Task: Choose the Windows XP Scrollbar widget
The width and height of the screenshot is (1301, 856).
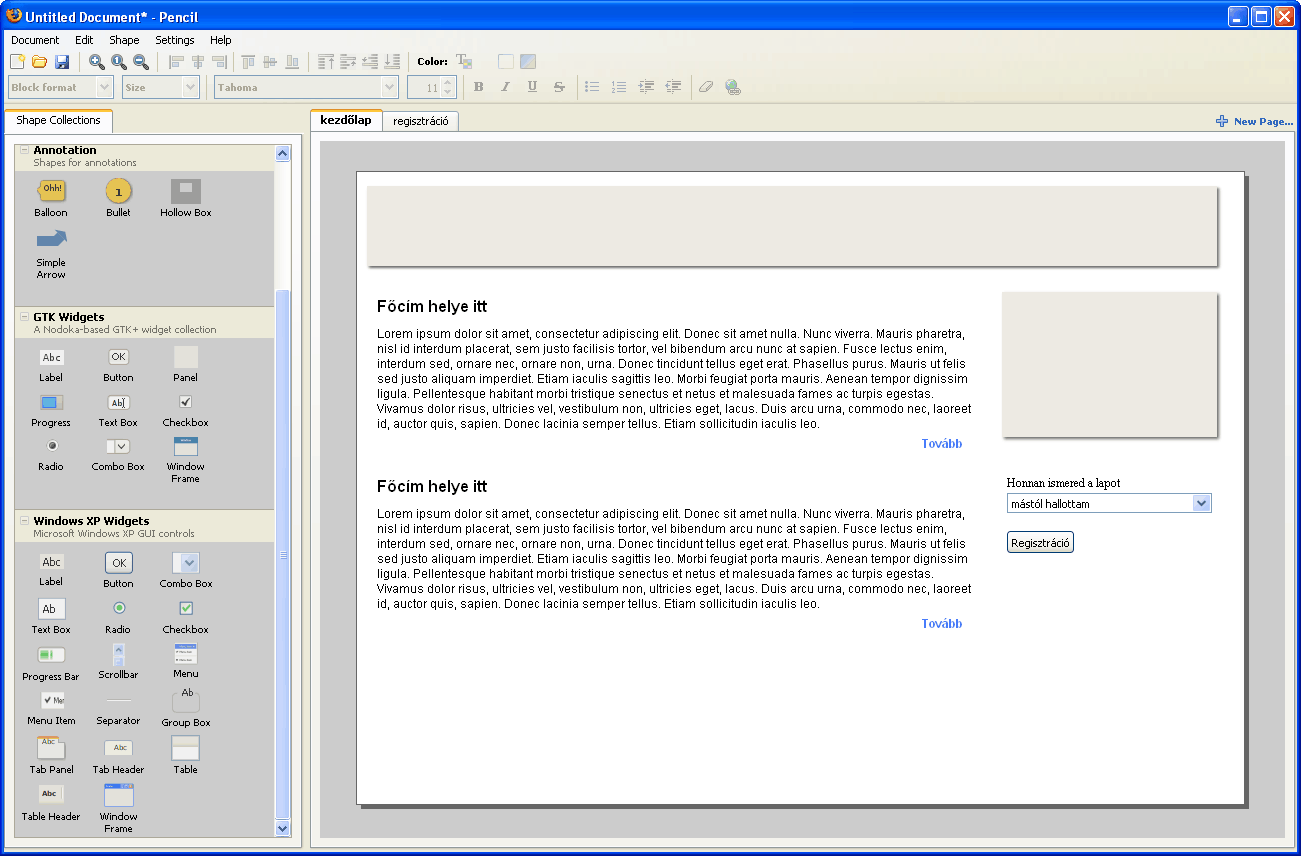Action: 118,654
